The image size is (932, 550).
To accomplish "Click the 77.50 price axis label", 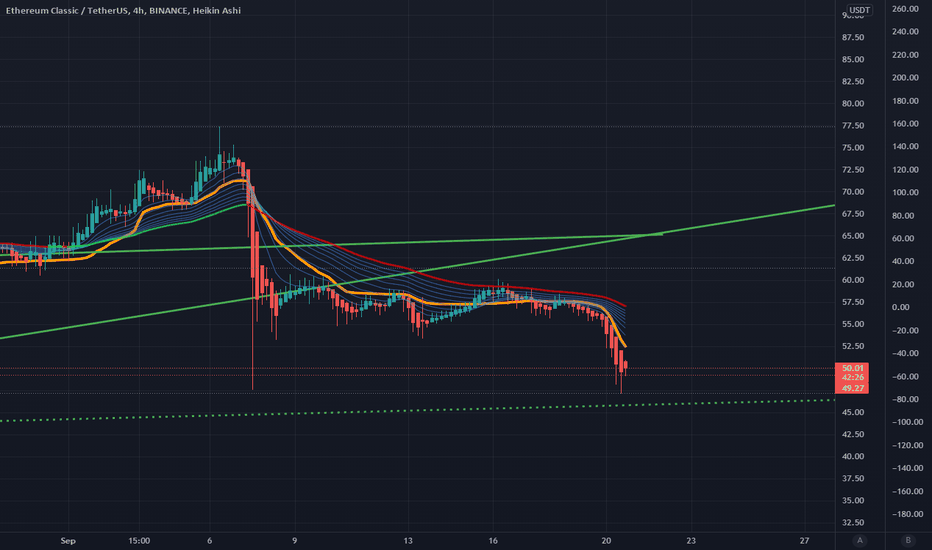I will [x=853, y=125].
